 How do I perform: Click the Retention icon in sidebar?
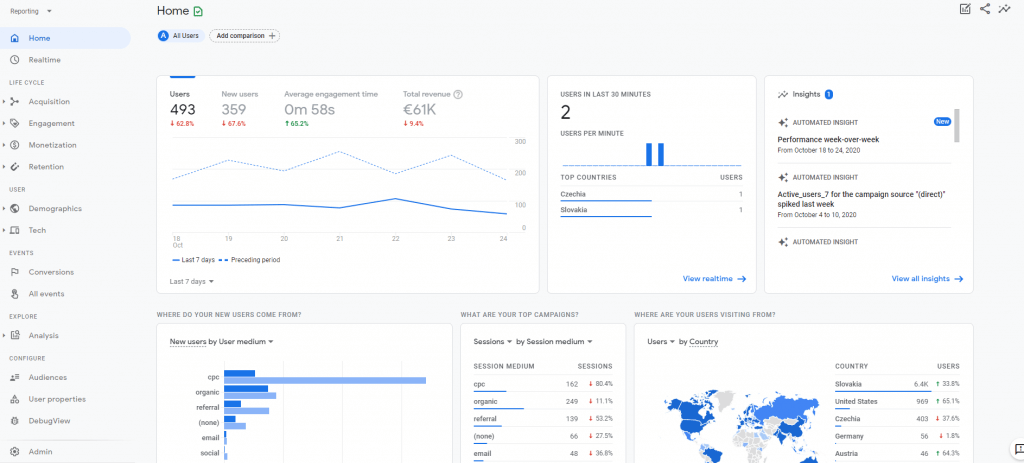[14, 167]
